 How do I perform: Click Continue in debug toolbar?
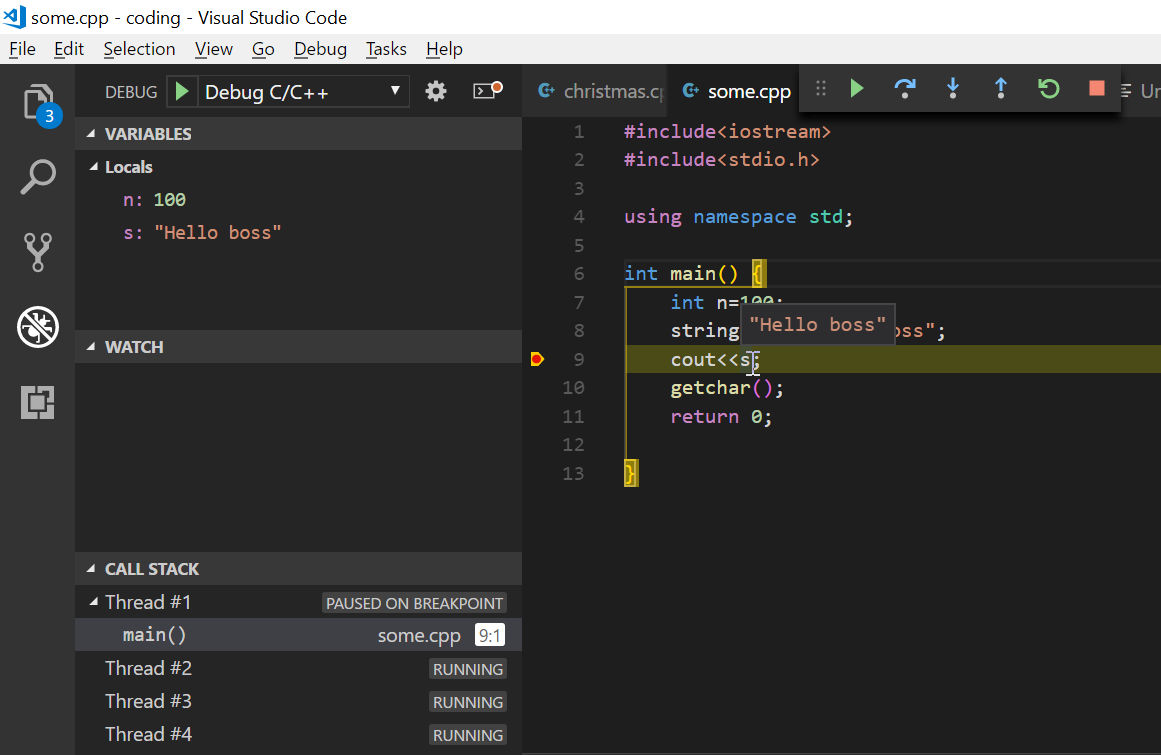(857, 89)
